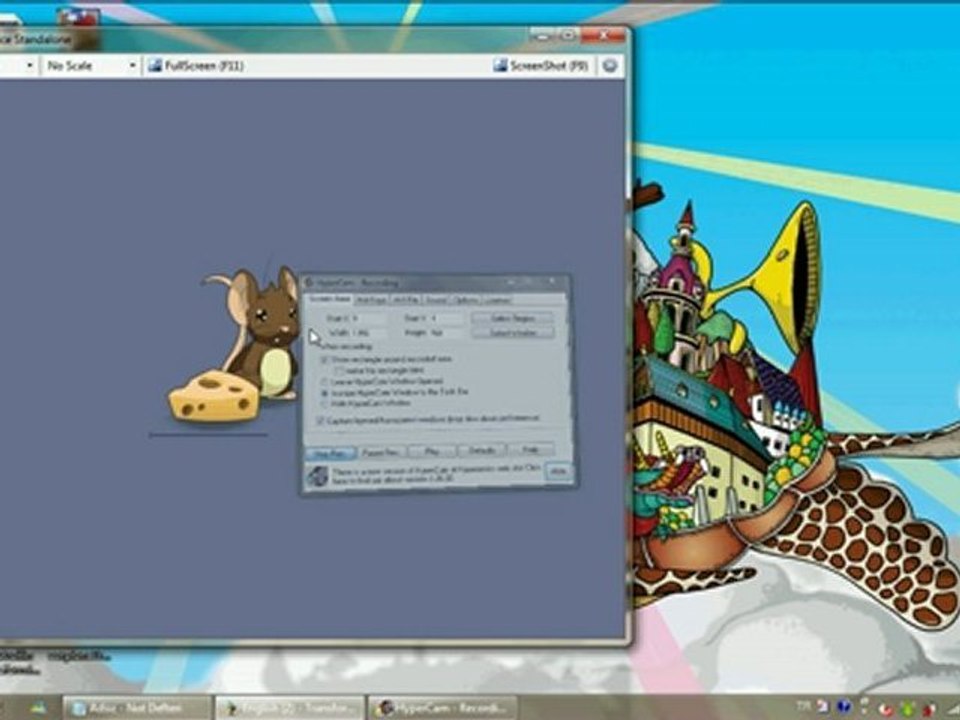The height and width of the screenshot is (720, 960).
Task: Click the ScreenShot (F9) toolbar button
Action: tap(541, 66)
